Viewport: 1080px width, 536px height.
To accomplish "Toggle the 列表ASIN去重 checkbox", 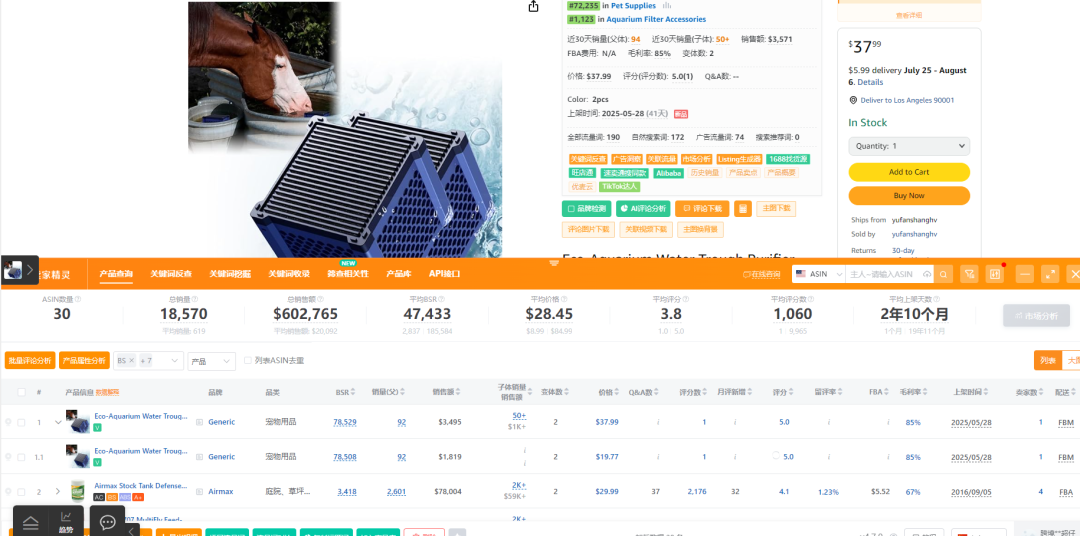I will 248,360.
